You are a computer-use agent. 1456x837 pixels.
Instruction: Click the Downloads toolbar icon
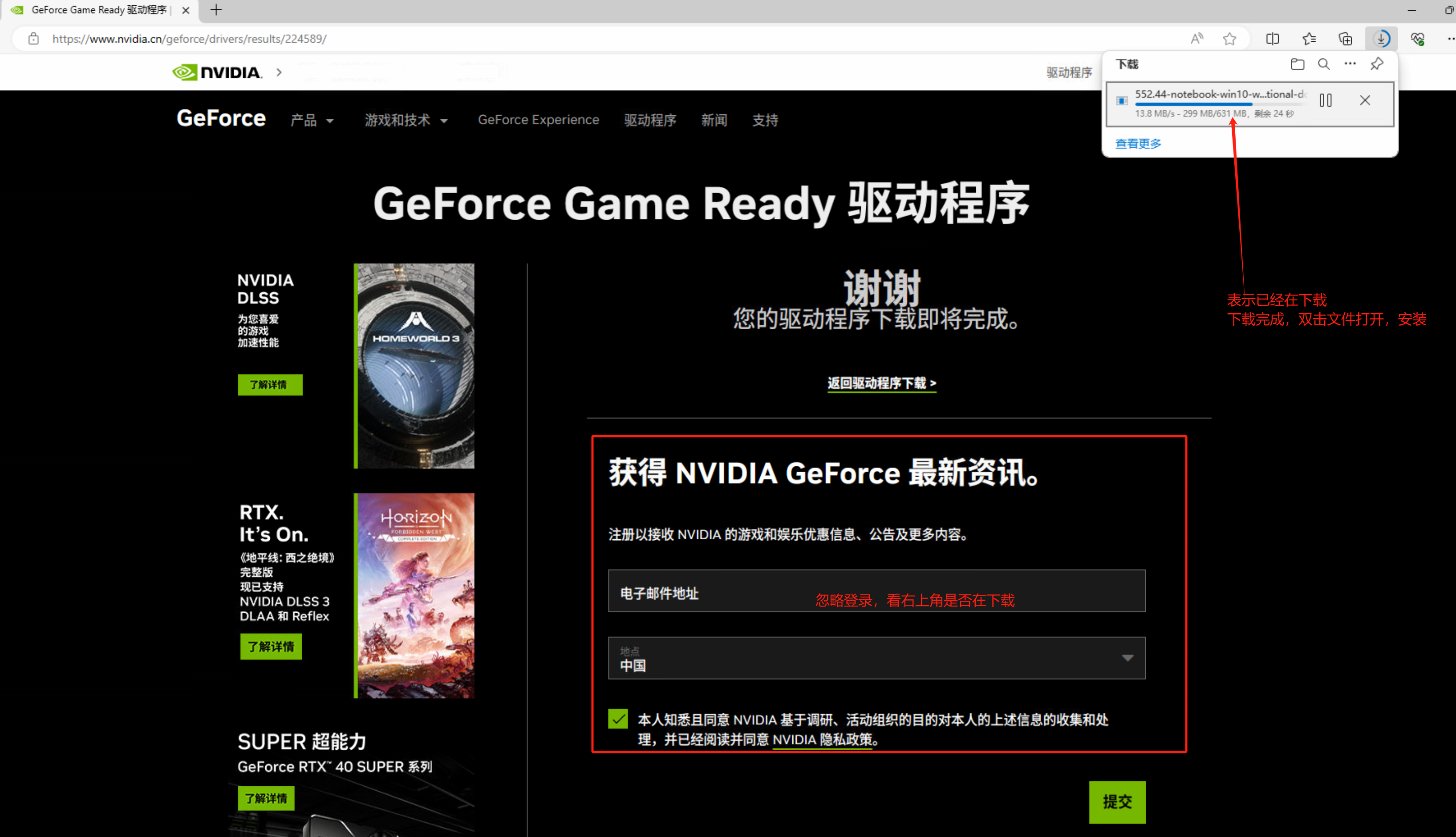[1381, 39]
